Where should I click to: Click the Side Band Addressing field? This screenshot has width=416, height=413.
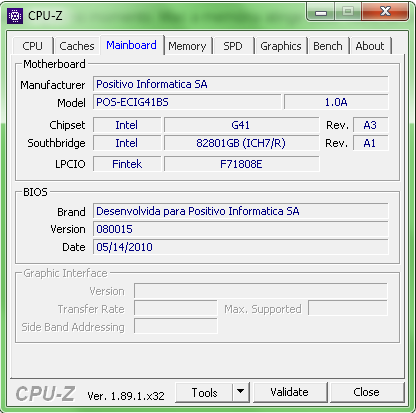[176, 326]
